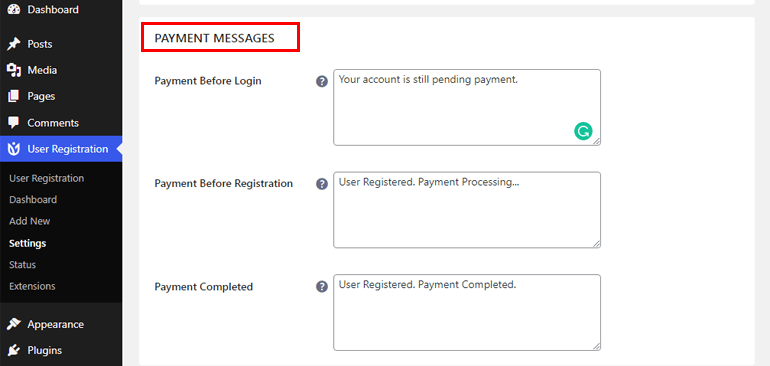Focus the Payment Before Login textarea
Screen dimensions: 770x366
tap(467, 108)
